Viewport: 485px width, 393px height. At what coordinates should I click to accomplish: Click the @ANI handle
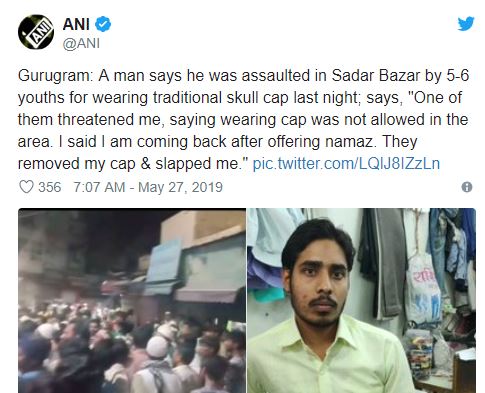81,43
